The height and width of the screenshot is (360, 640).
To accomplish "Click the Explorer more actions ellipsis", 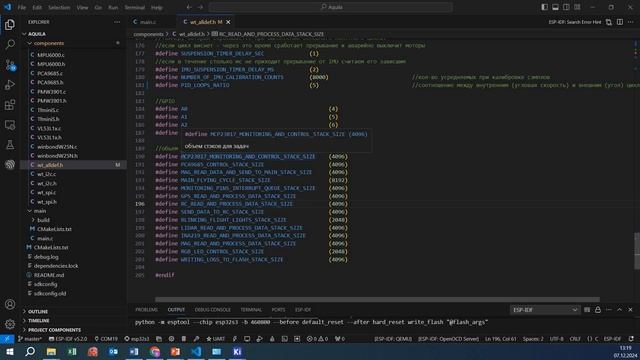I will pos(117,22).
